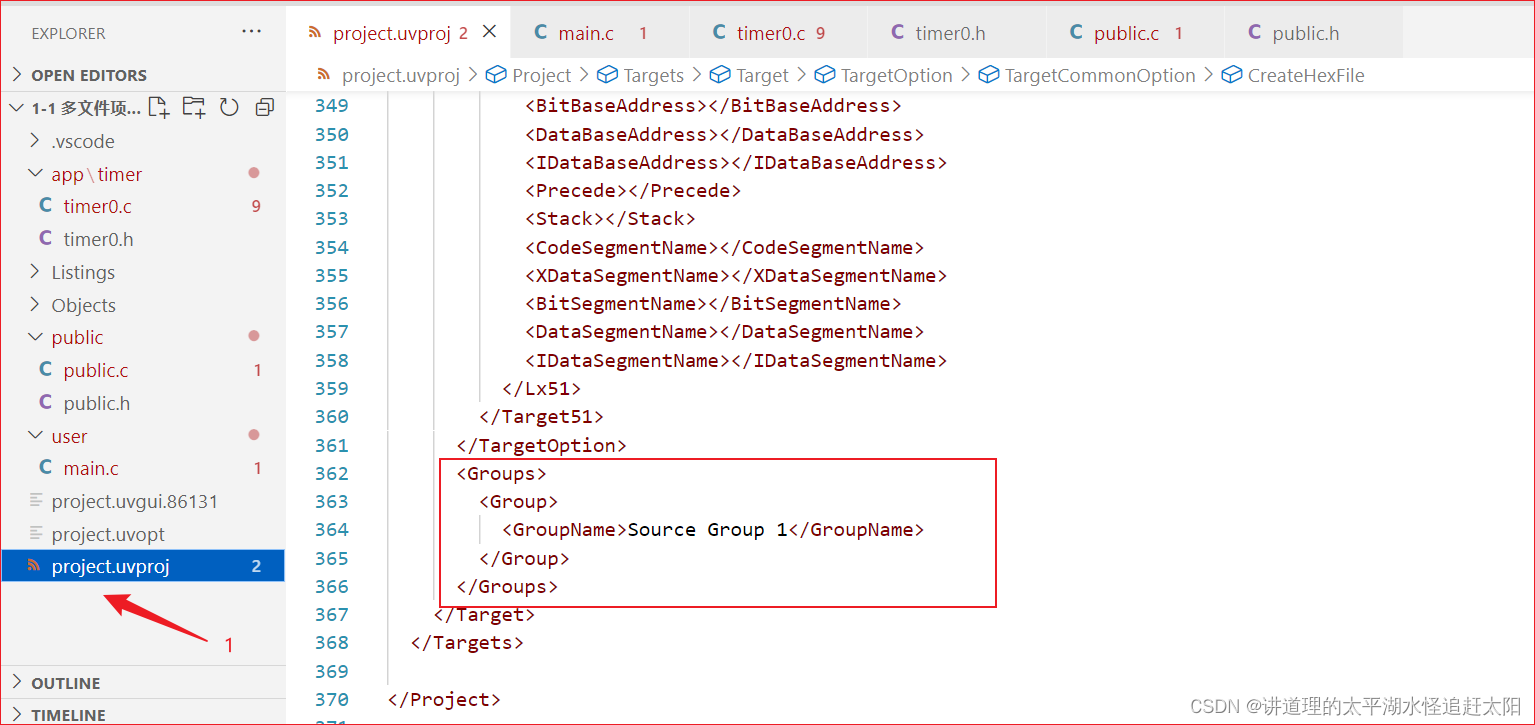Click the Target breadcrumb item

pos(763,75)
